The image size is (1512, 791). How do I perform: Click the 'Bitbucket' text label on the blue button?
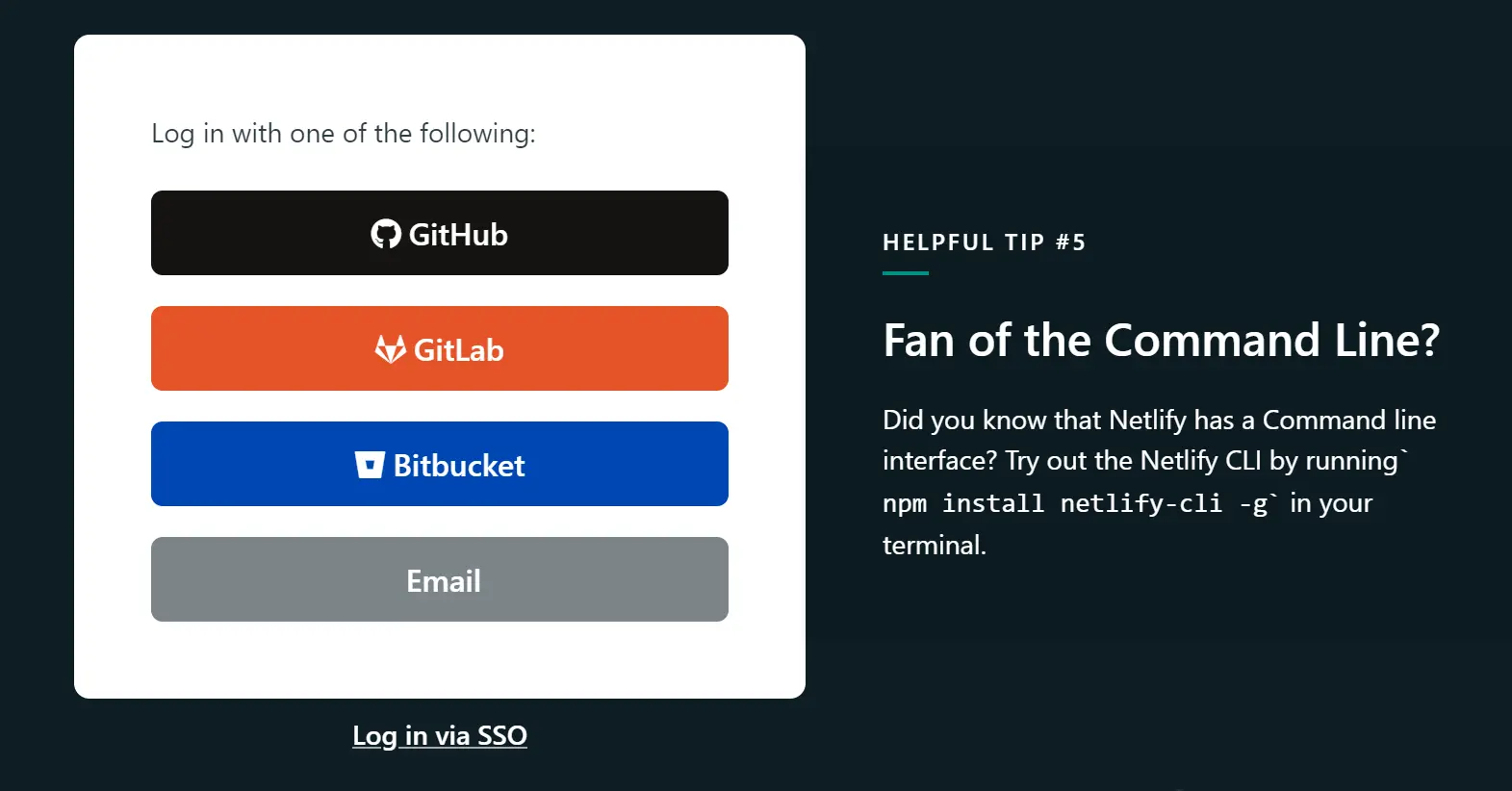click(459, 466)
